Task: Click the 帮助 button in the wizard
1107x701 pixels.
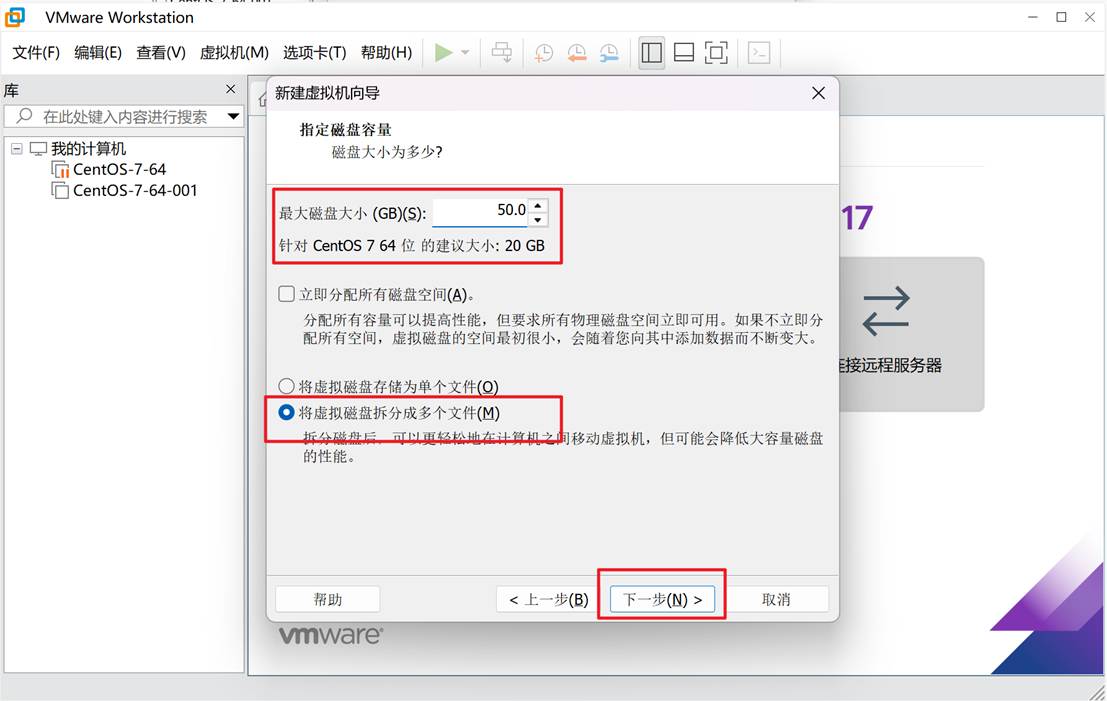Action: pyautogui.click(x=328, y=599)
